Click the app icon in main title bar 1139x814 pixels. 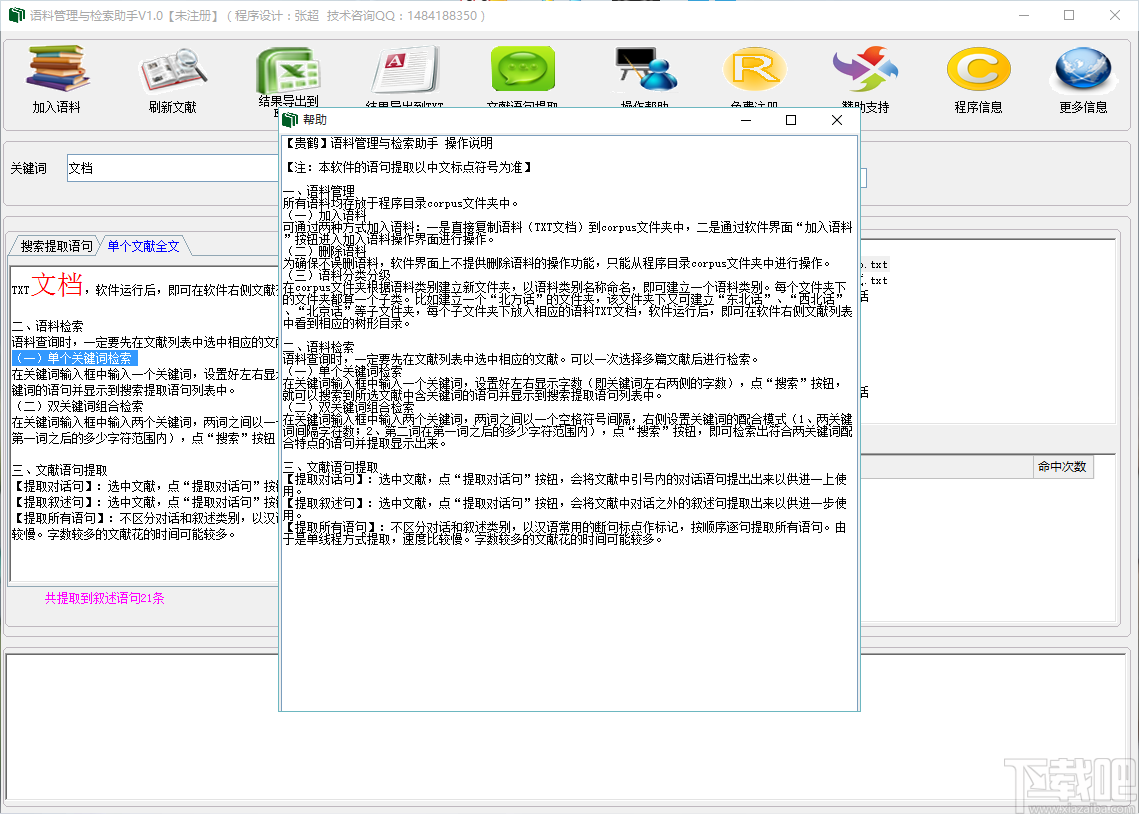pyautogui.click(x=16, y=15)
